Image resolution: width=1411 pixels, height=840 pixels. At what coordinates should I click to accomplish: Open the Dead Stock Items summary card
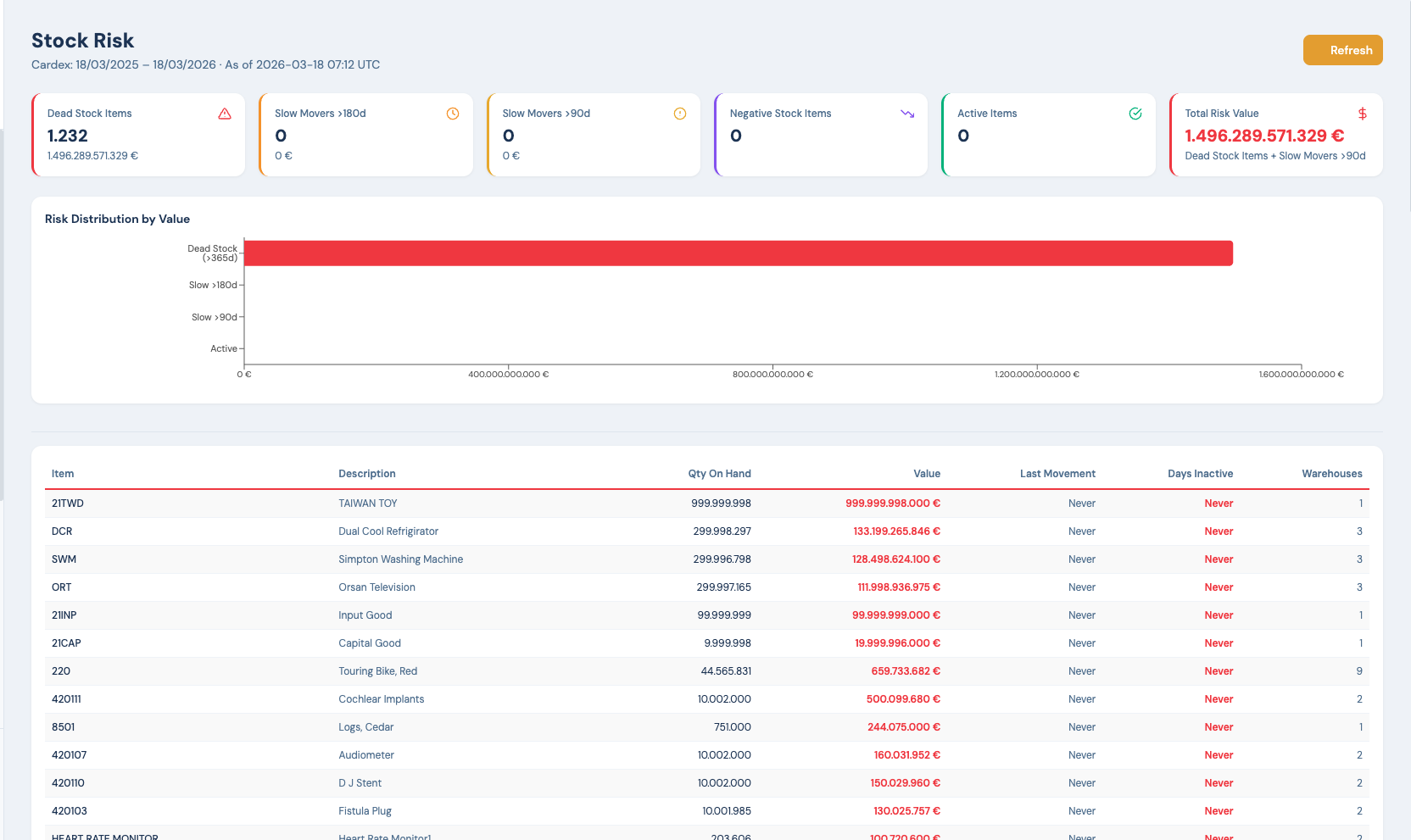tap(138, 134)
